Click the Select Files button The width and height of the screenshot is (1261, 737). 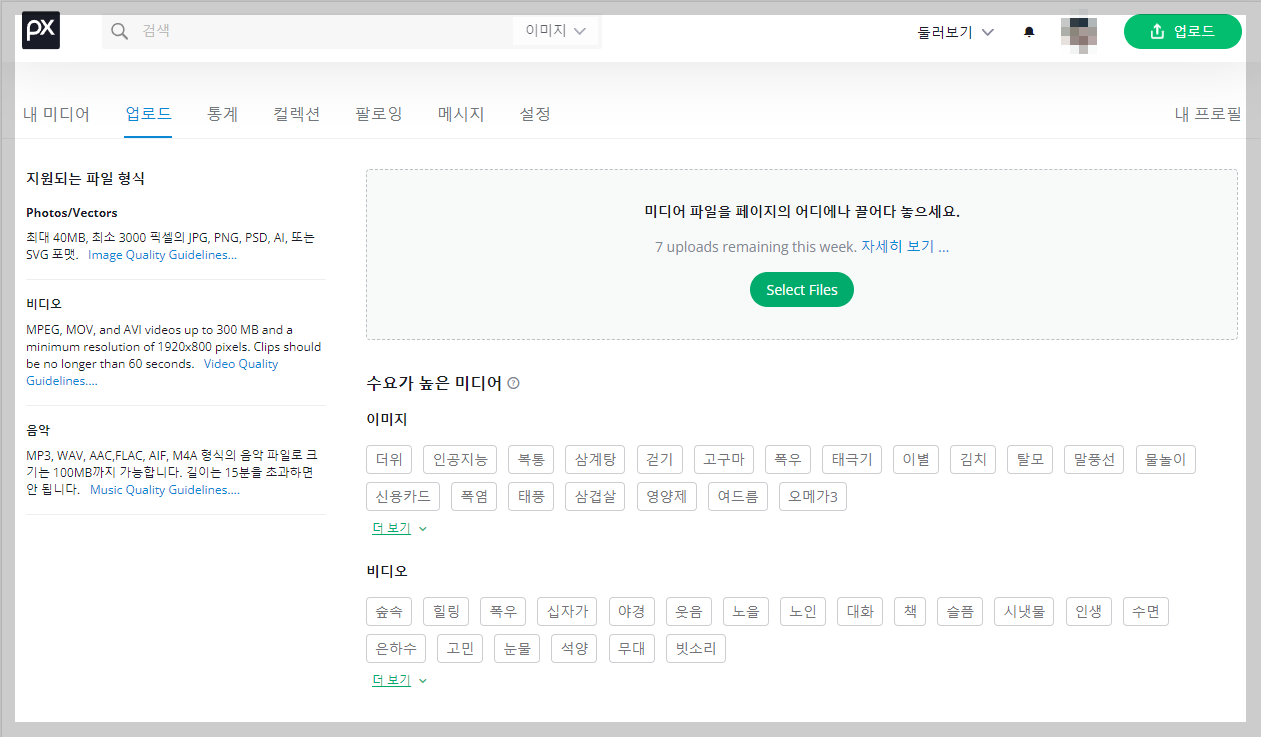(801, 289)
